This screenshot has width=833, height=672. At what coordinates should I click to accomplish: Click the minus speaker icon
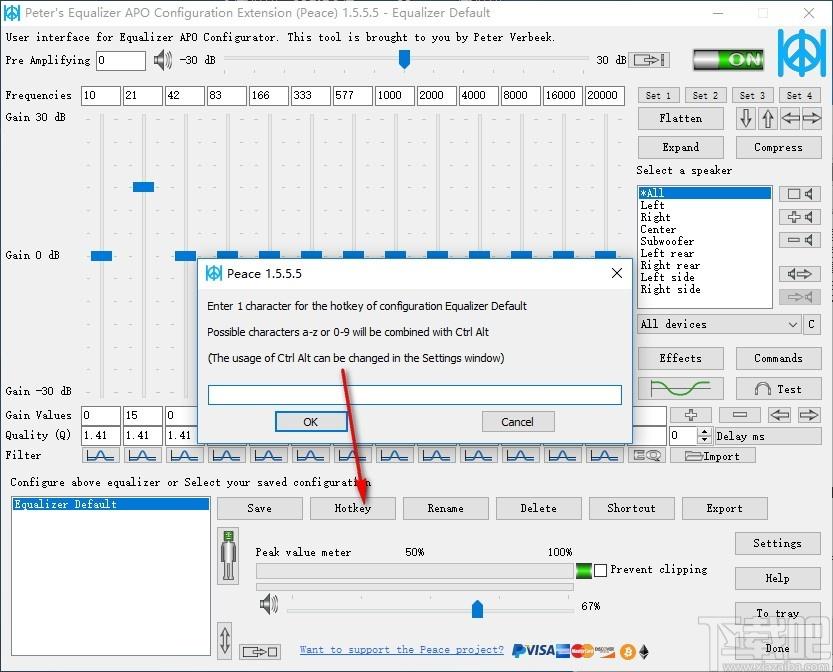point(800,240)
